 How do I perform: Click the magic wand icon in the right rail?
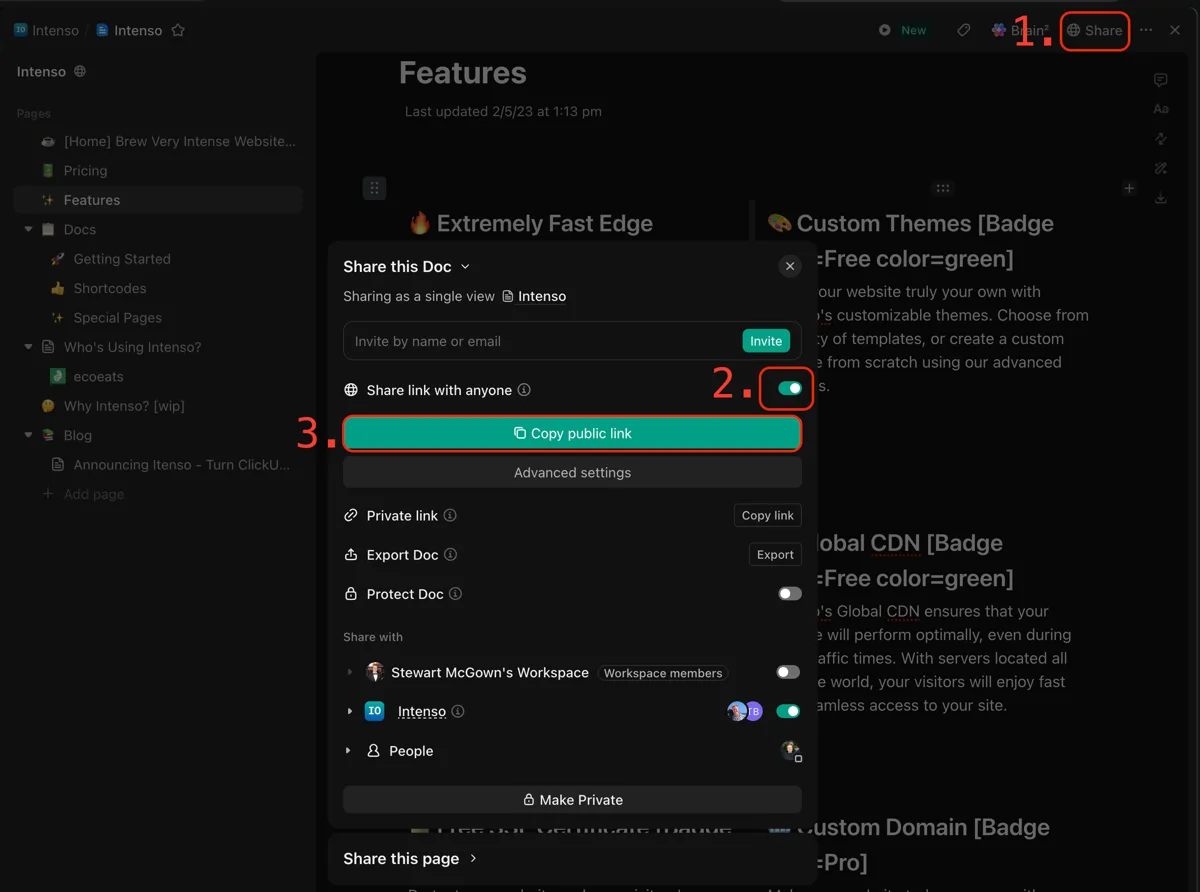click(1161, 168)
